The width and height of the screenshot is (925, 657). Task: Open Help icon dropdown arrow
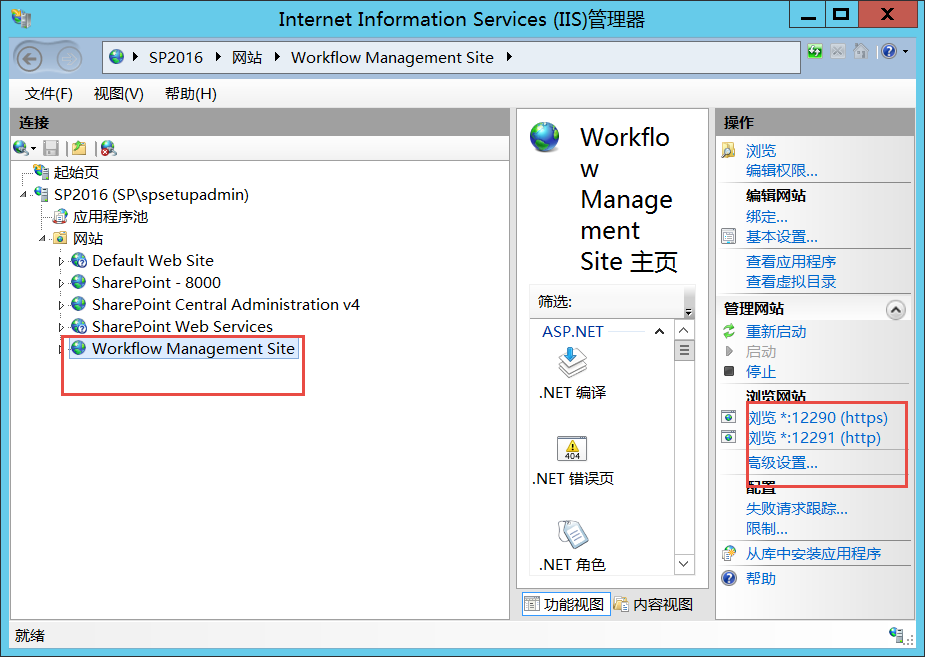[905, 52]
